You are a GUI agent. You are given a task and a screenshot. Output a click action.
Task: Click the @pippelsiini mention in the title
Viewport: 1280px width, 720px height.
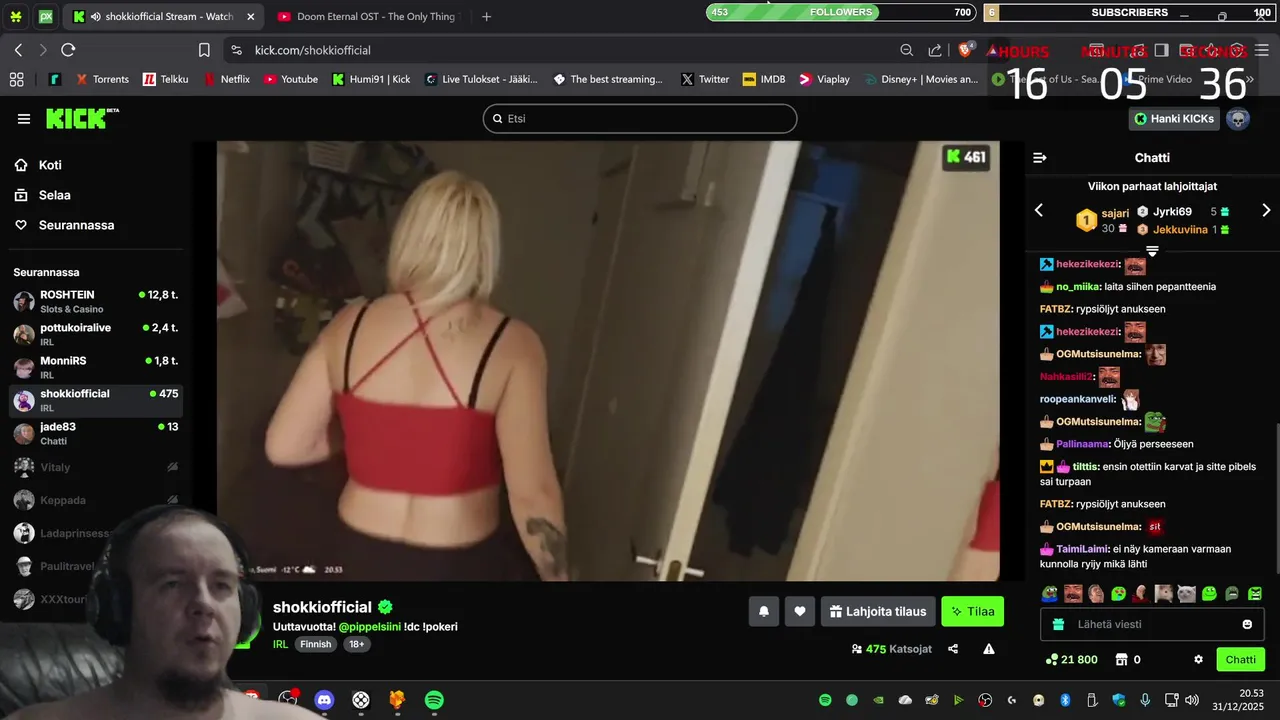[372, 626]
